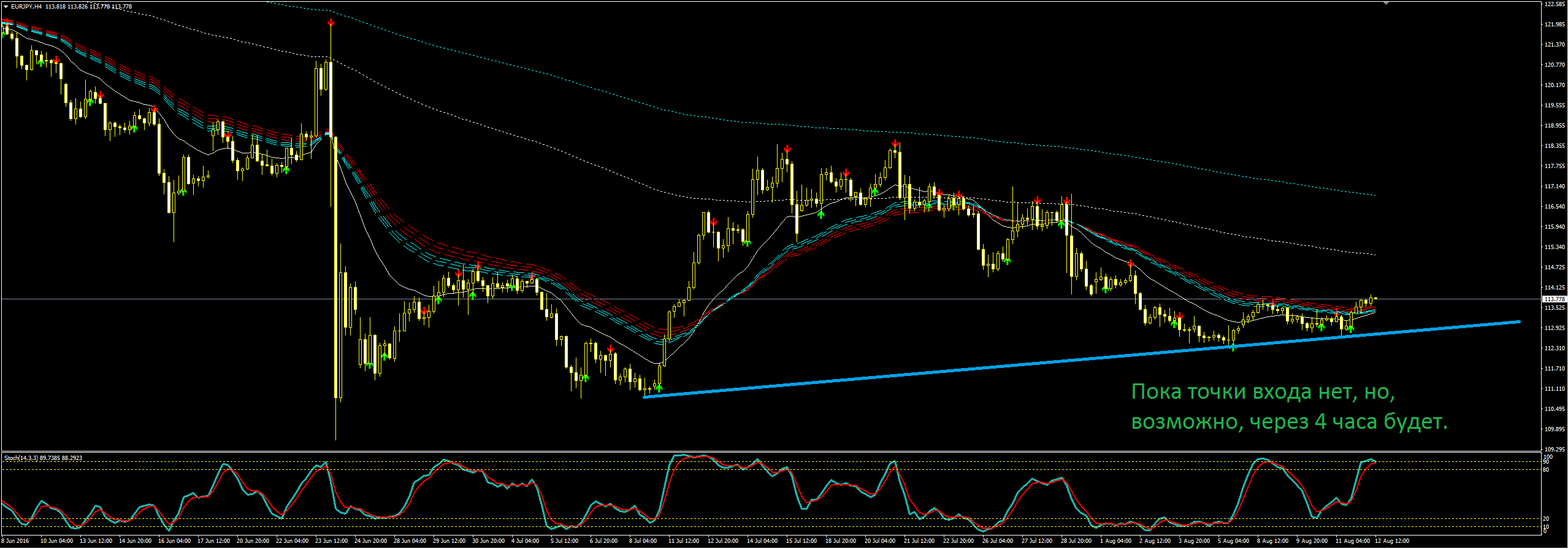Viewport: 1568px width, 549px height.
Task: Click the EURJPY,H4 chart title text
Action: (x=26, y=7)
